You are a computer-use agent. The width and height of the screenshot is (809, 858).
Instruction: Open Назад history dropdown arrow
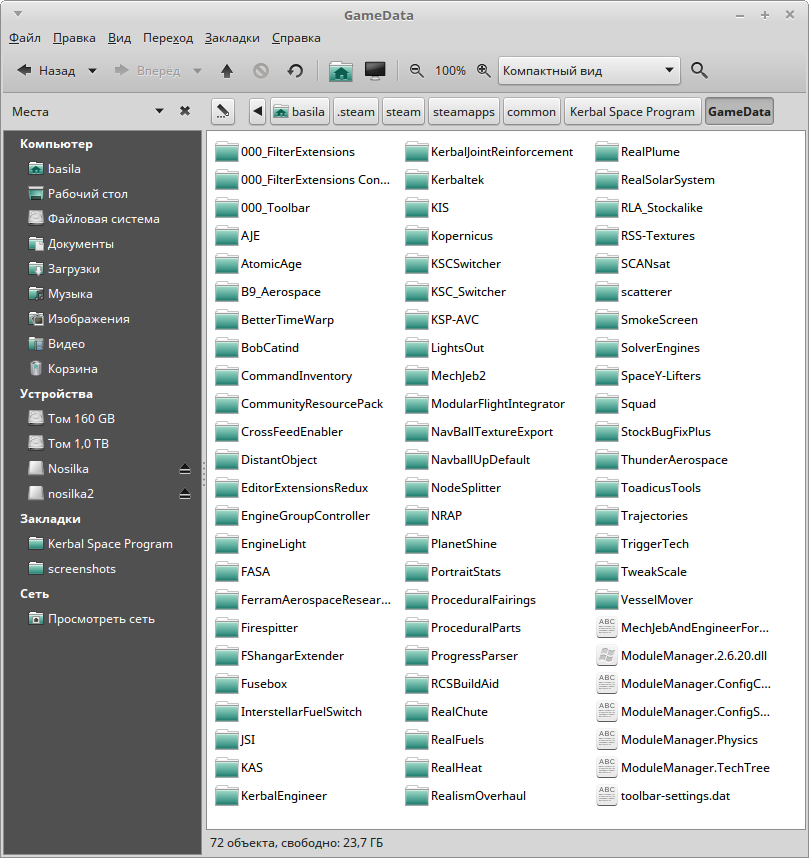point(93,71)
